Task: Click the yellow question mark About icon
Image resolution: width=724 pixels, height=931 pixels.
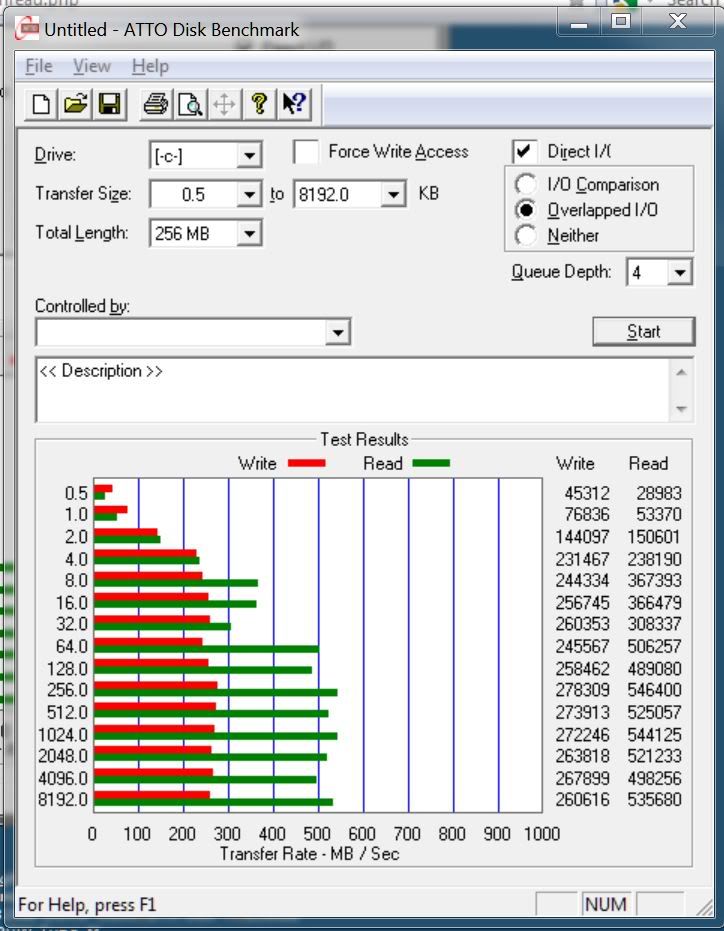Action: pos(259,104)
